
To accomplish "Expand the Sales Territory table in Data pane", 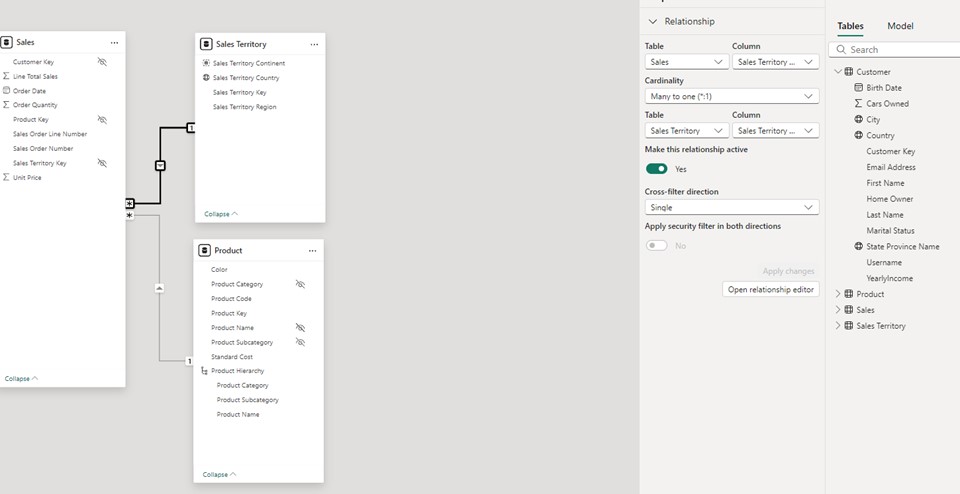I will [x=838, y=326].
